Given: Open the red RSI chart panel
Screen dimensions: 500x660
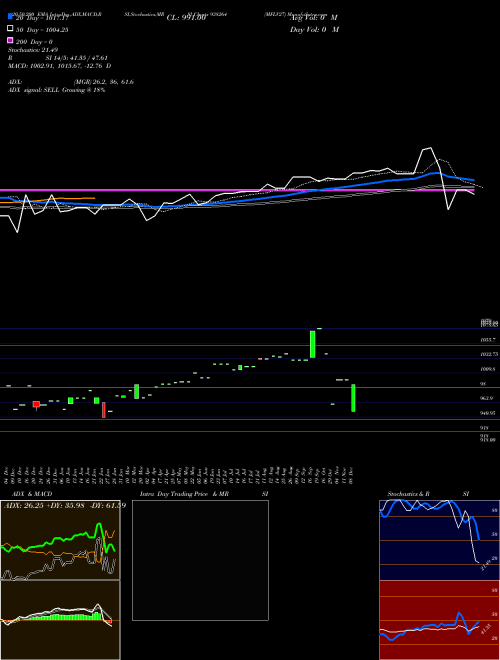Looking at the screenshot, I should [x=439, y=620].
